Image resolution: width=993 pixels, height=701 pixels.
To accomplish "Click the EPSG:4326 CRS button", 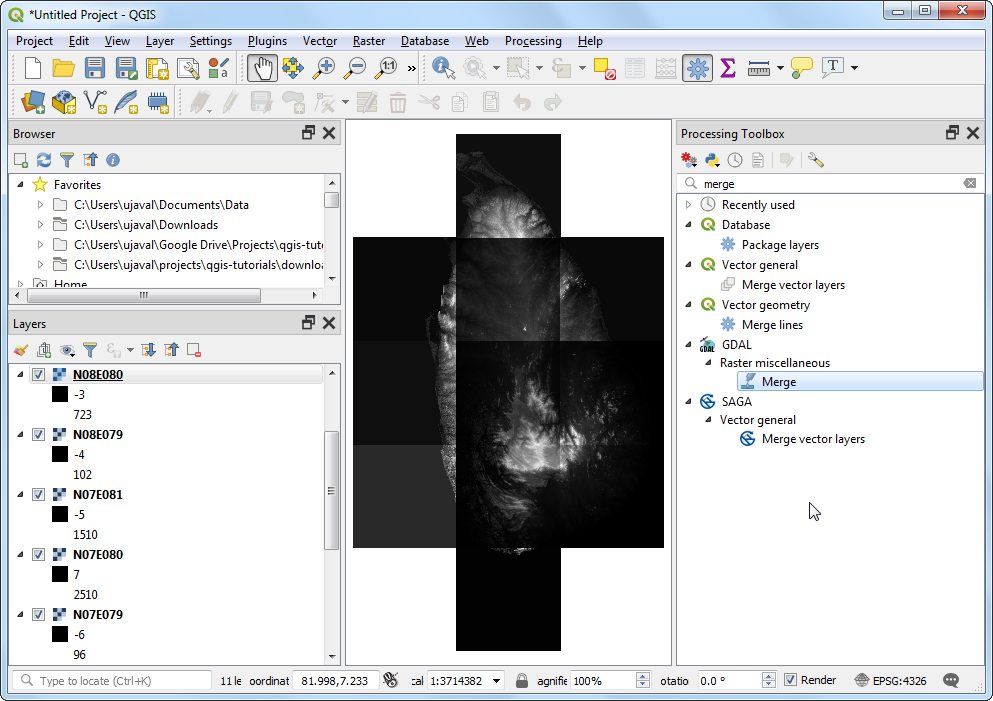I will coord(891,681).
